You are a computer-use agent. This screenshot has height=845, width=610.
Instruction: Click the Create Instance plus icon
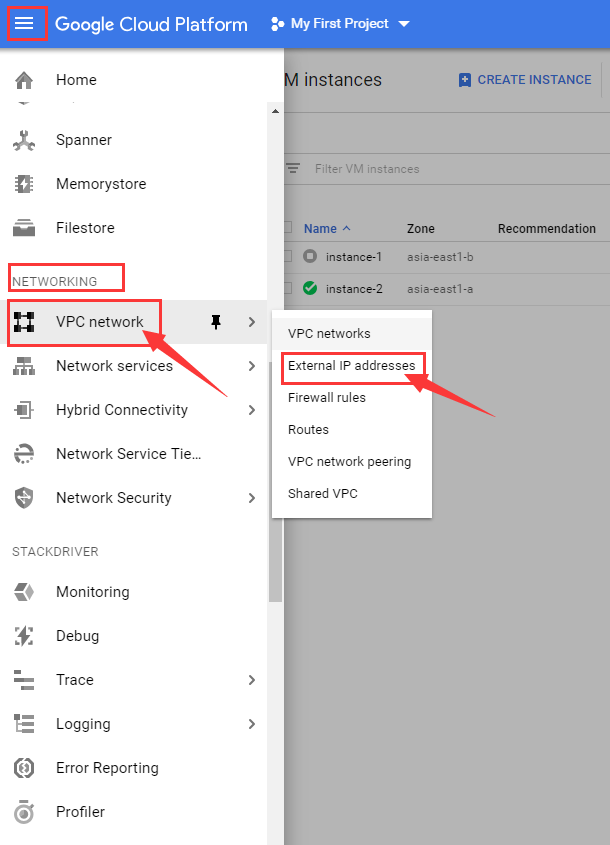coord(465,80)
